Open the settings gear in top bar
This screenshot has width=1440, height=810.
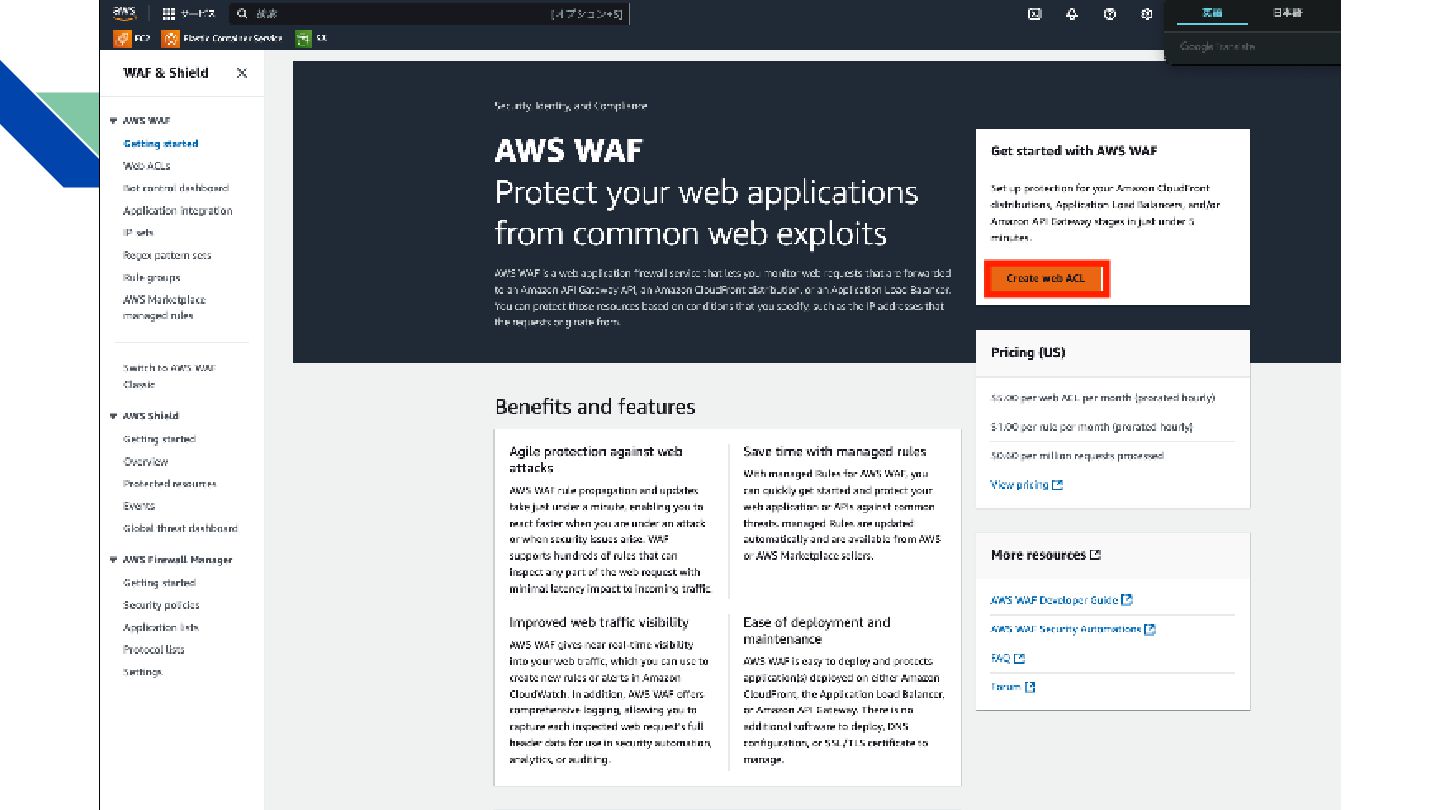pyautogui.click(x=1147, y=14)
